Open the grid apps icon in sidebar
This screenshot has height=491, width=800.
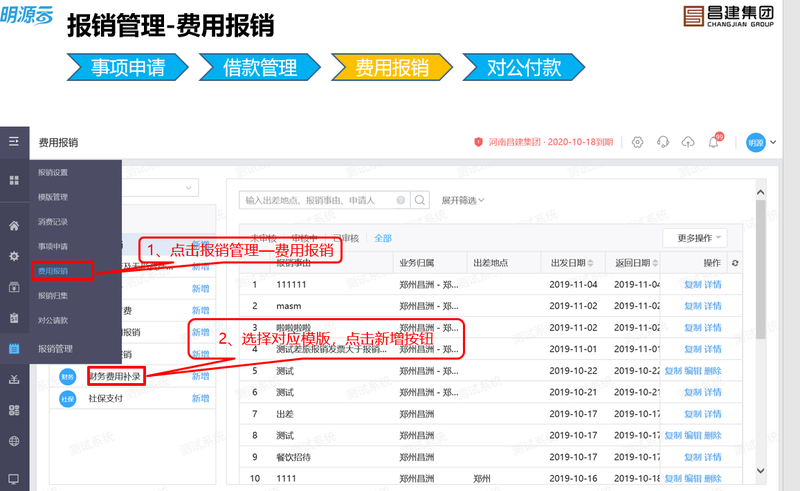[x=14, y=180]
